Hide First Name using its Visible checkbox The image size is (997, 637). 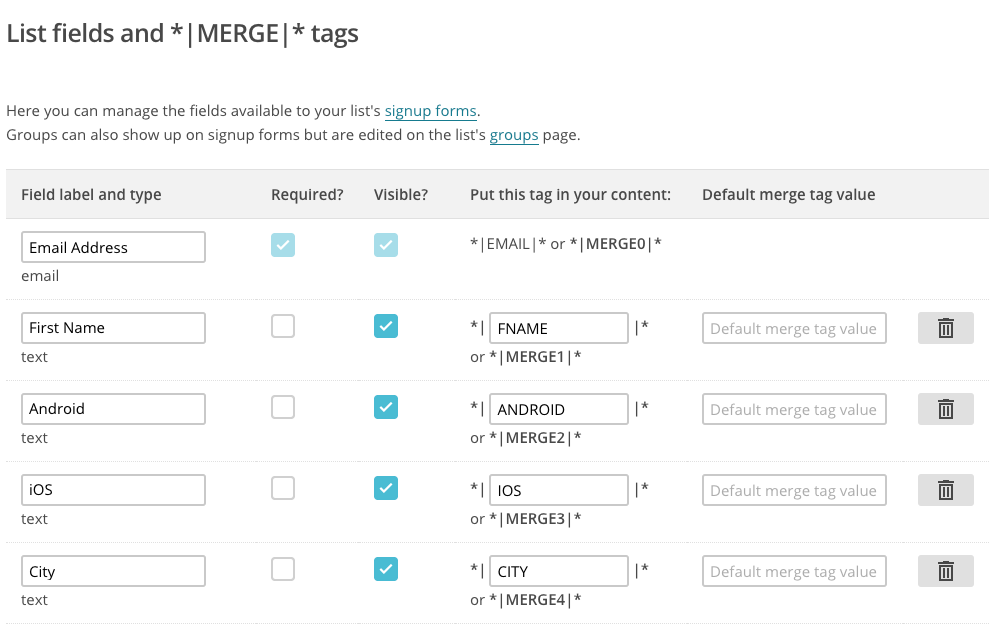386,326
